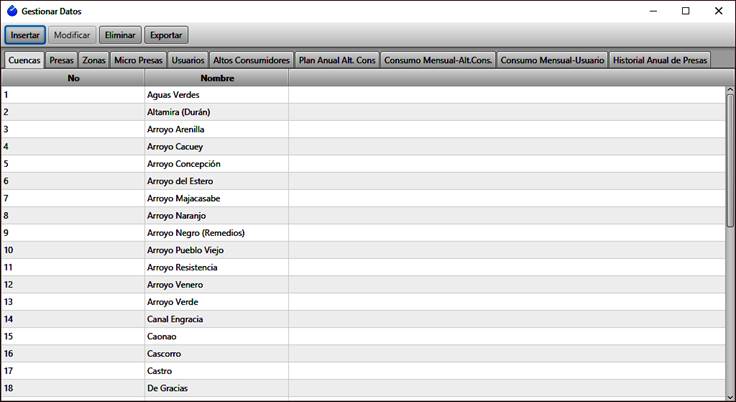Select the Arroyo Negro (Remedios) row
Screen dimensions: 736x402
point(195,233)
